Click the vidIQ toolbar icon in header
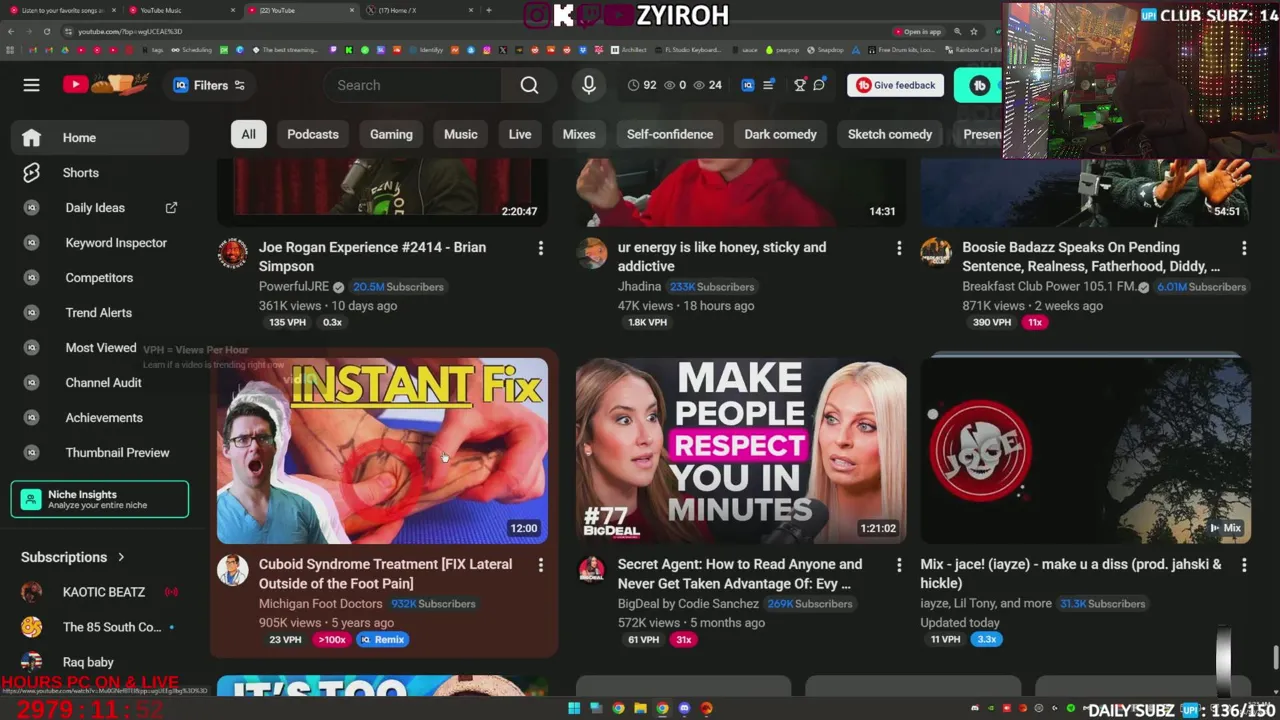This screenshot has width=1280, height=720. pos(747,85)
